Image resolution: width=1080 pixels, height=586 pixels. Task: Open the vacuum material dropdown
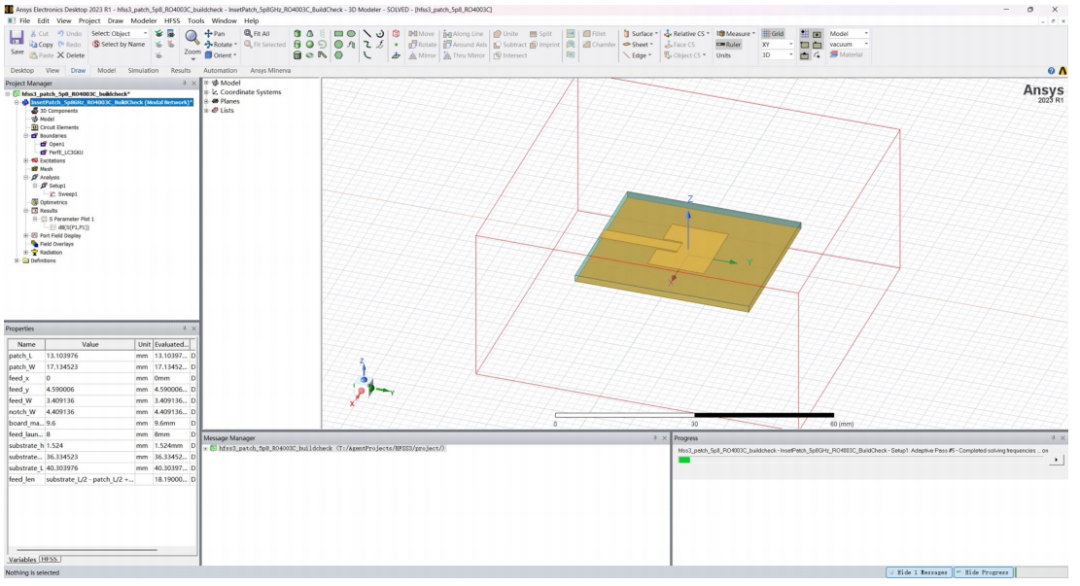[x=849, y=44]
